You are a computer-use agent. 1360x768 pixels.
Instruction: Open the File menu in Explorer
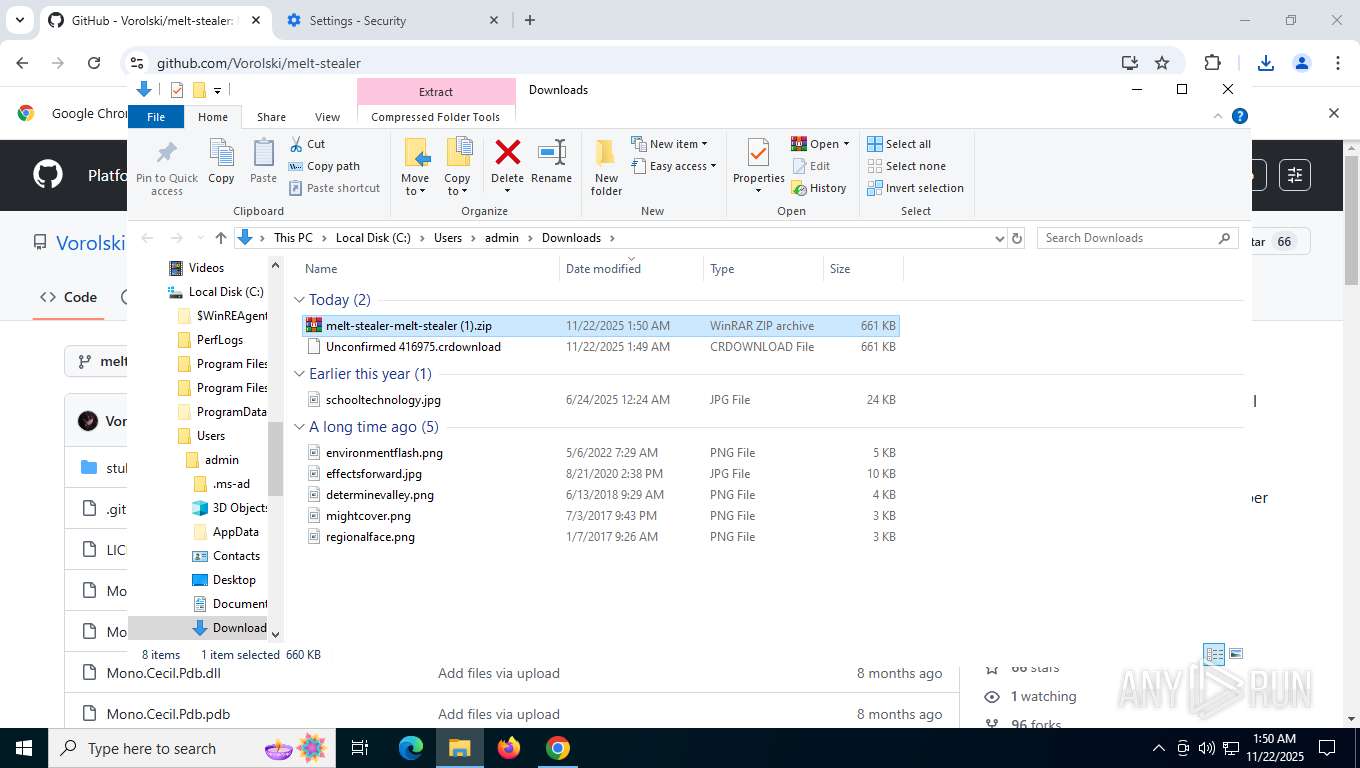pos(156,117)
